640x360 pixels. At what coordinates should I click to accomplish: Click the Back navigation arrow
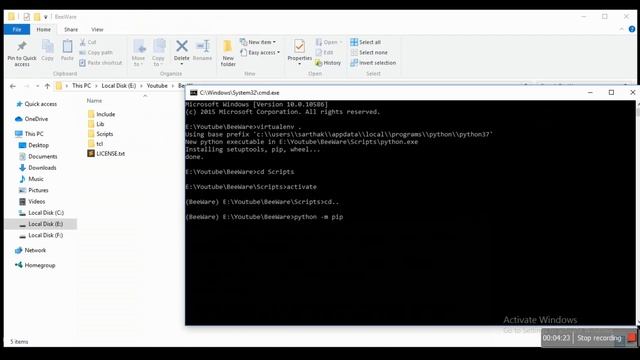[x=13, y=86]
